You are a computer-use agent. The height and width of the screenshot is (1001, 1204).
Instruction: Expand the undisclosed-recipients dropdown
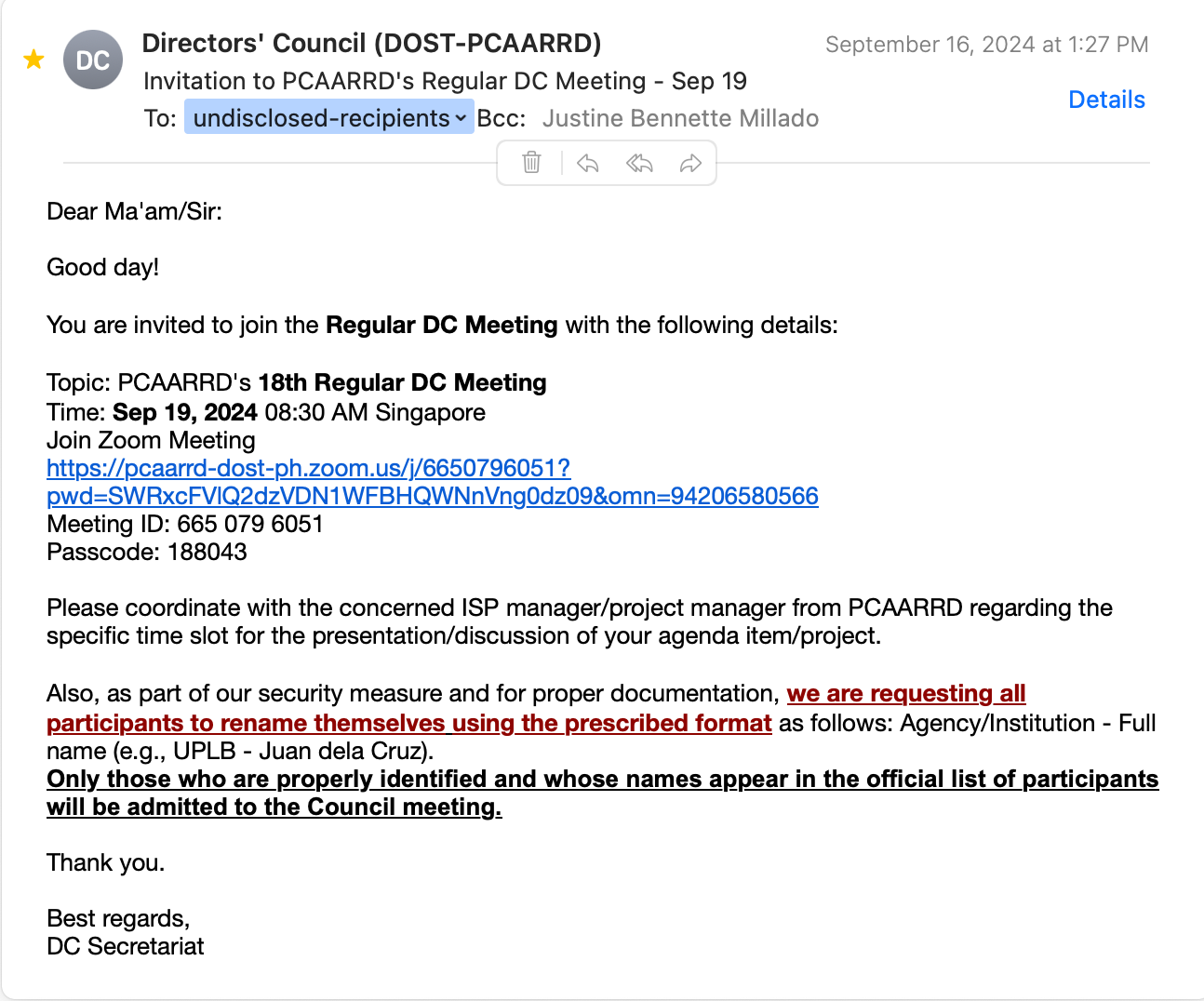(329, 118)
